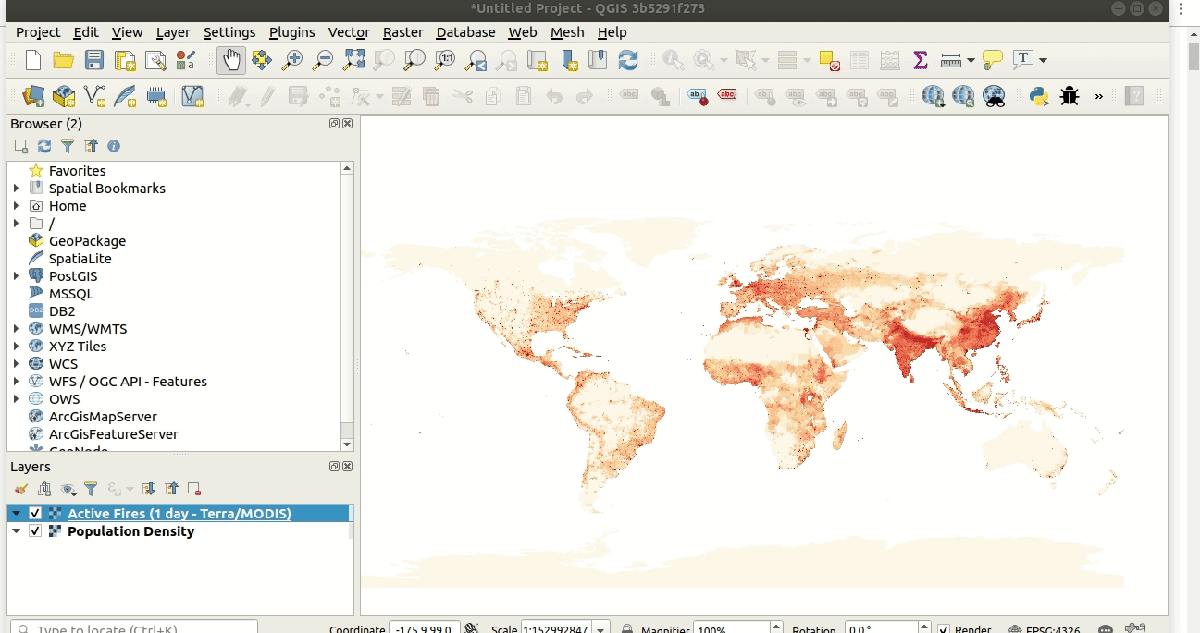Screen dimensions: 1200x633
Task: Click the Scale input field
Action: click(x=556, y=629)
